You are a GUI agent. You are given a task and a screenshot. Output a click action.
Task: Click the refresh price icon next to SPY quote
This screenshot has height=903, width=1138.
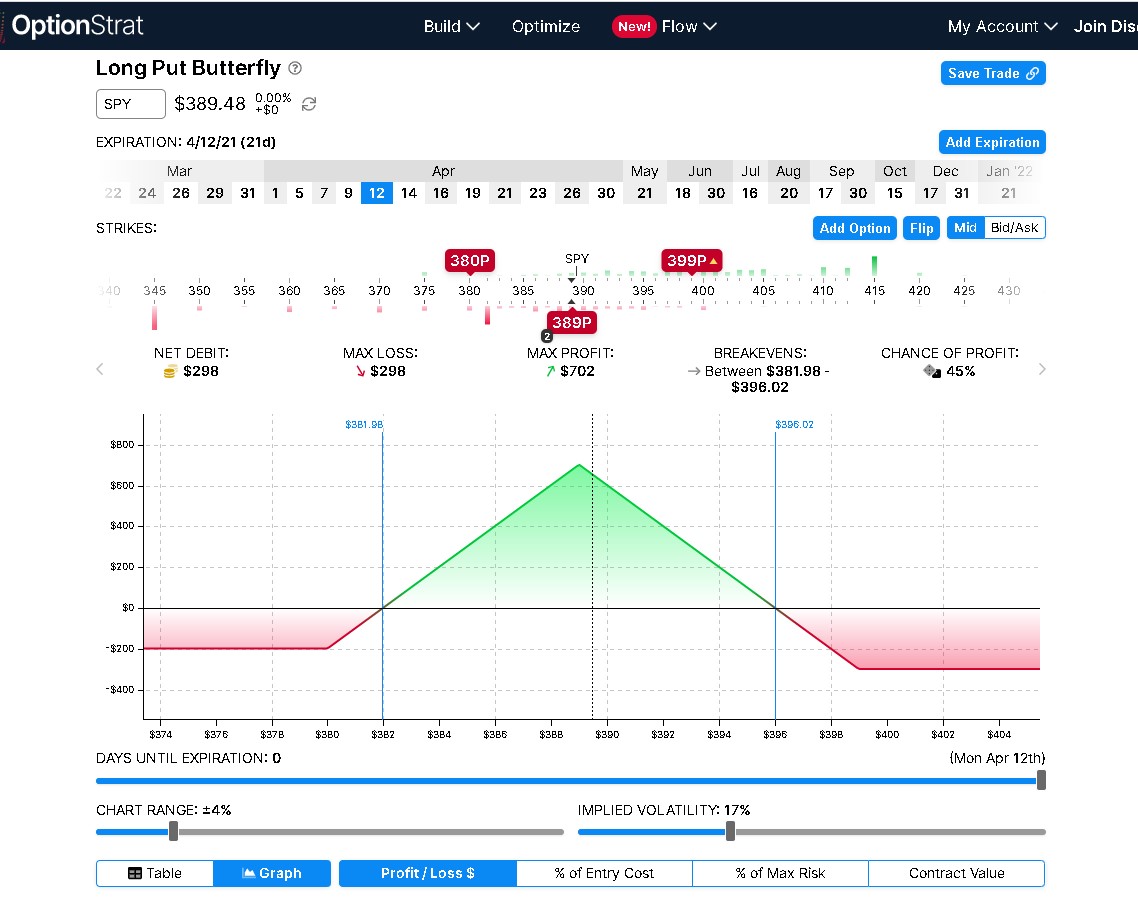click(309, 104)
